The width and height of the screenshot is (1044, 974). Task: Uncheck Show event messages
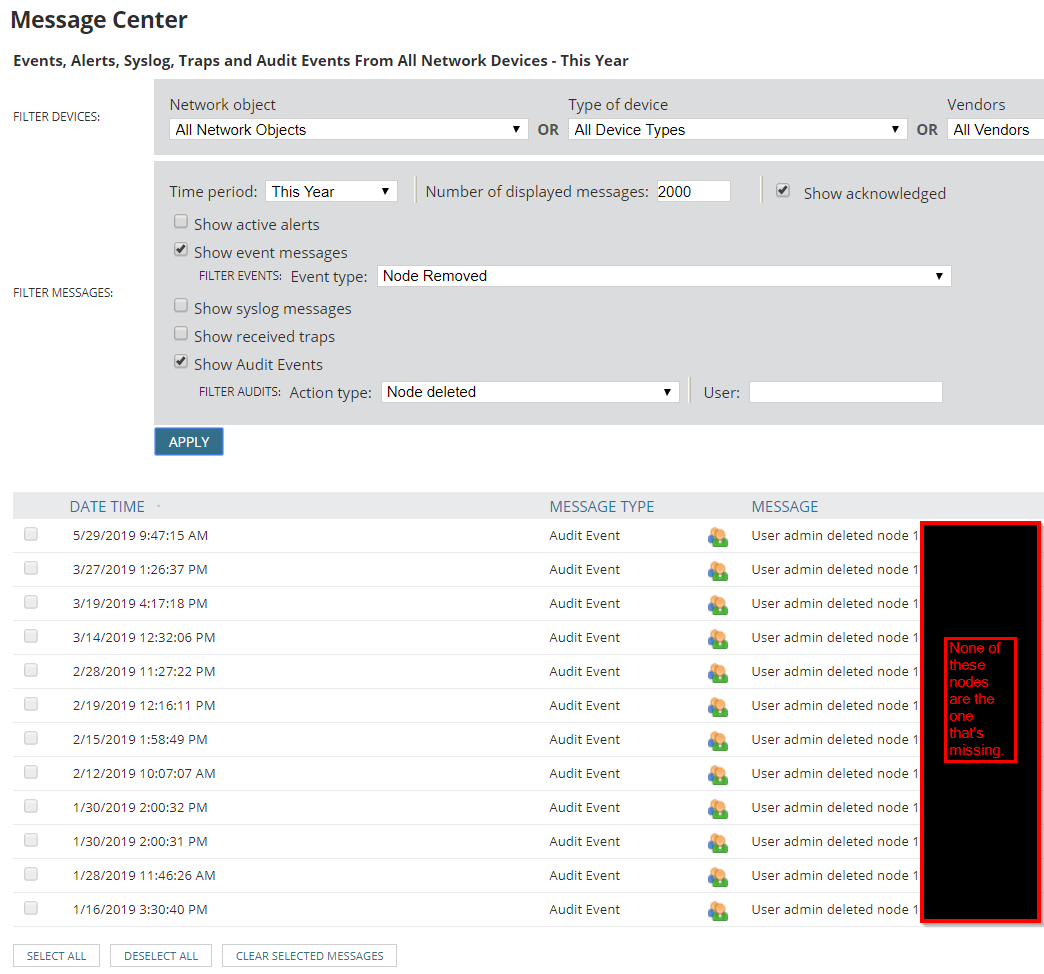pyautogui.click(x=180, y=249)
